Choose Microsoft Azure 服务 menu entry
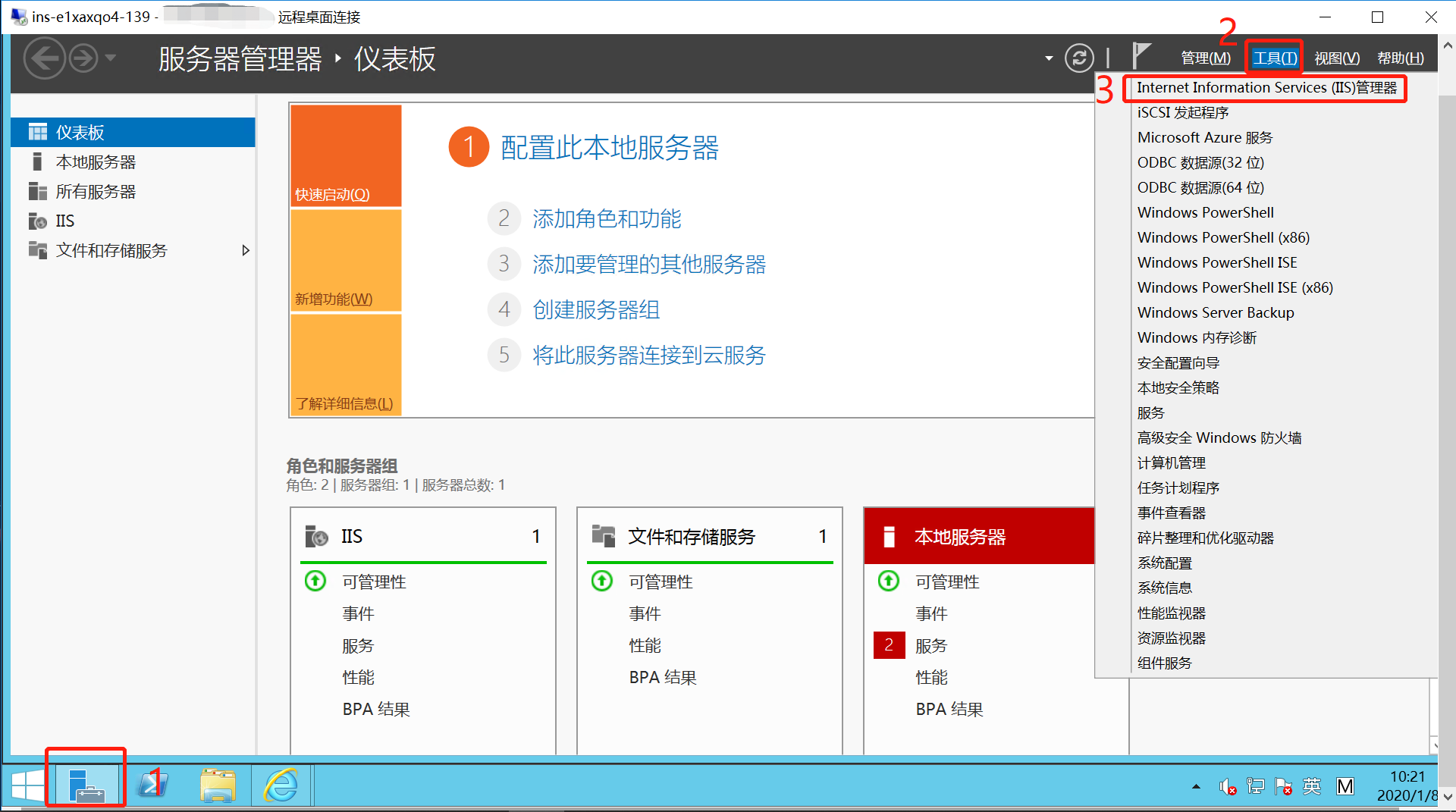The image size is (1456, 812). (x=1205, y=138)
